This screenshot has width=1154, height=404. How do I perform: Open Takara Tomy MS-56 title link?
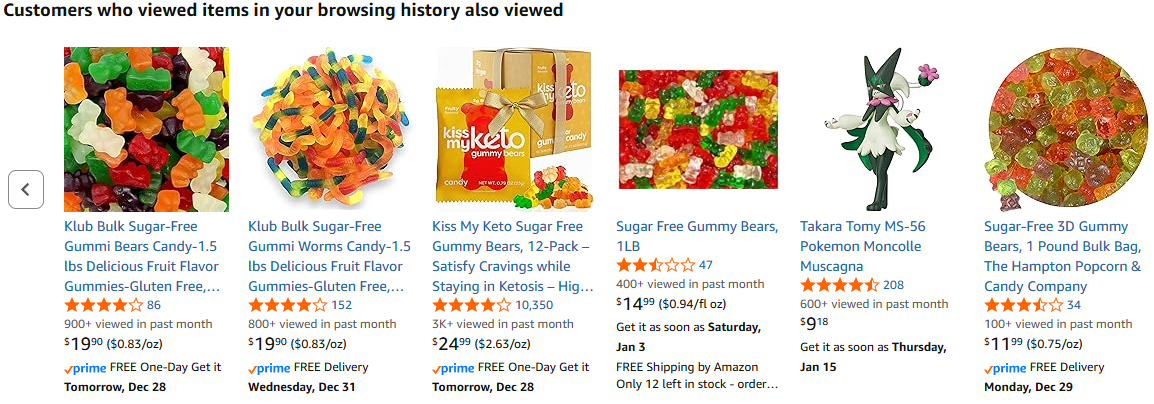point(861,246)
